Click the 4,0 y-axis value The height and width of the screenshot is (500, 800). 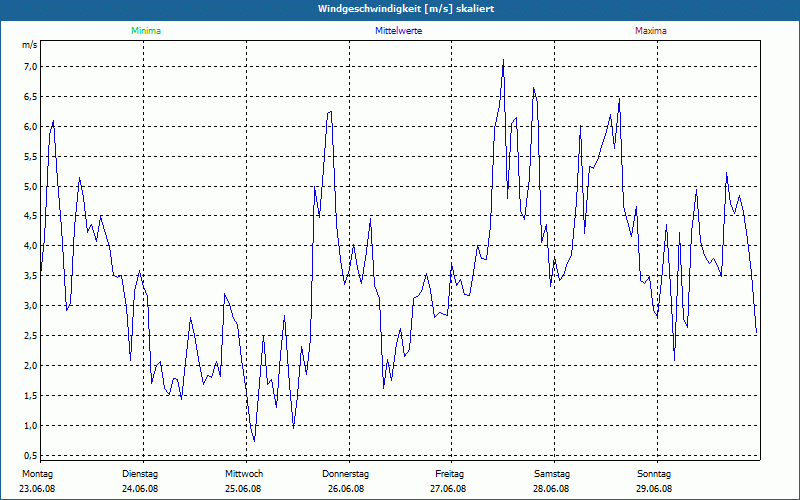(x=31, y=246)
